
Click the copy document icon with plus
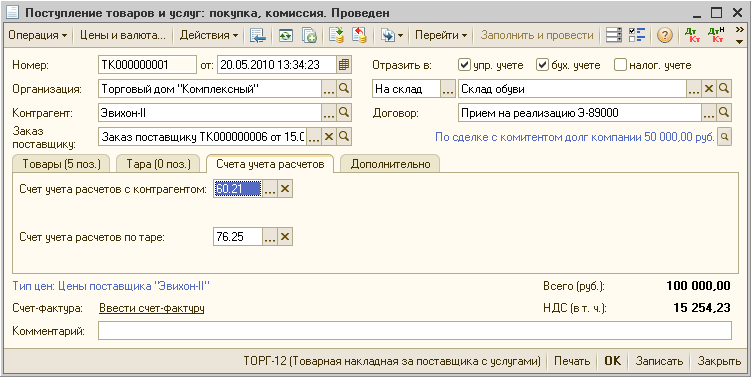pos(309,35)
